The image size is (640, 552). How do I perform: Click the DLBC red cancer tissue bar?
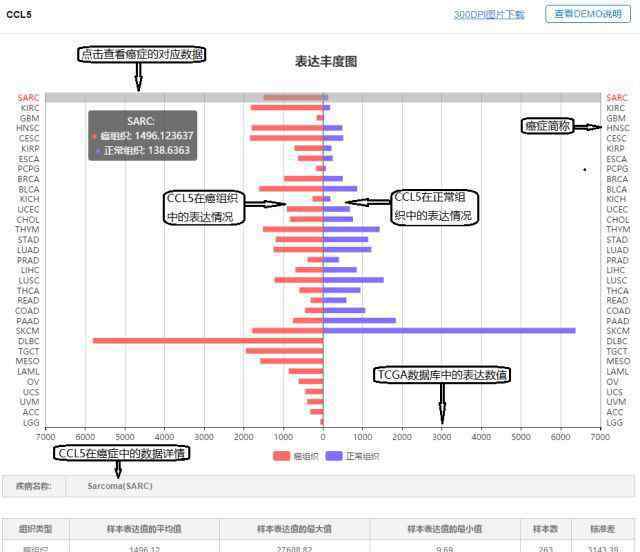208,341
